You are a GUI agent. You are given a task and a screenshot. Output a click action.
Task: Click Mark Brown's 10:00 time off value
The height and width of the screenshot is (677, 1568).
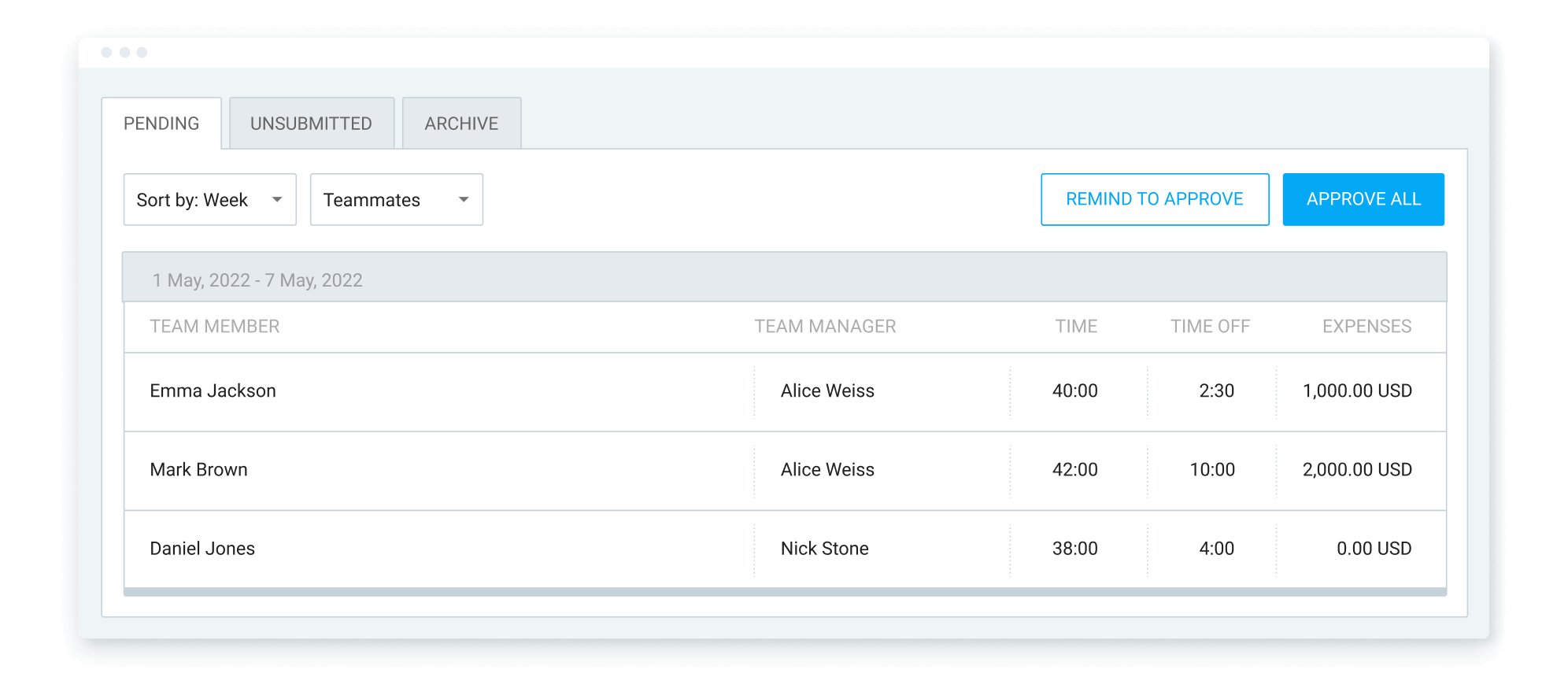[1212, 470]
